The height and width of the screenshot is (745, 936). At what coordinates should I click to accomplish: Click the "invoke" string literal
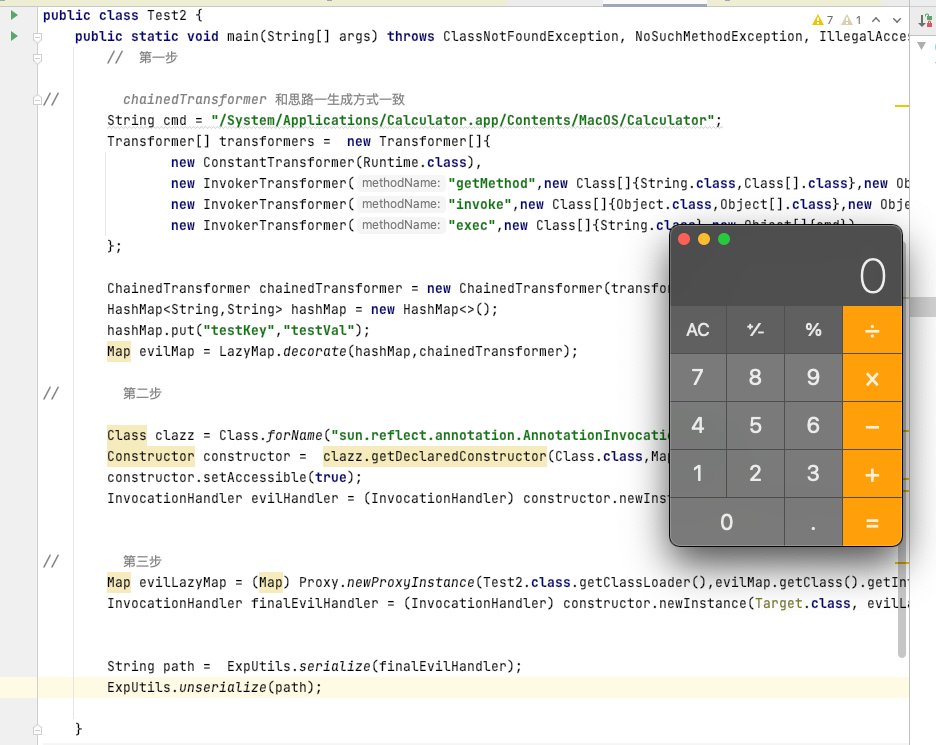[x=480, y=205]
